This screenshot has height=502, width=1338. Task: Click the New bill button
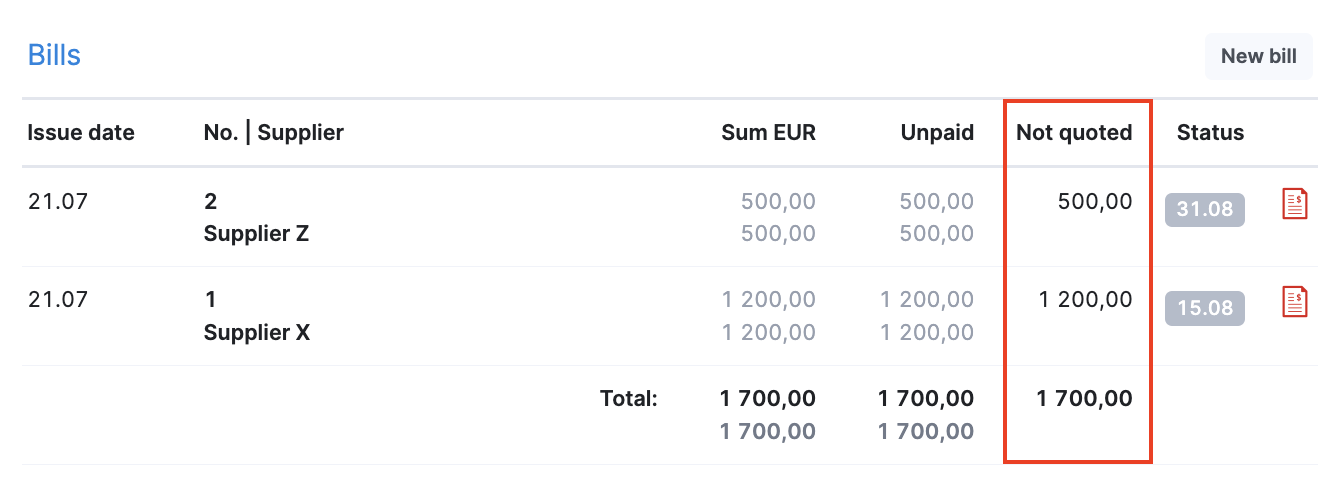1258,56
